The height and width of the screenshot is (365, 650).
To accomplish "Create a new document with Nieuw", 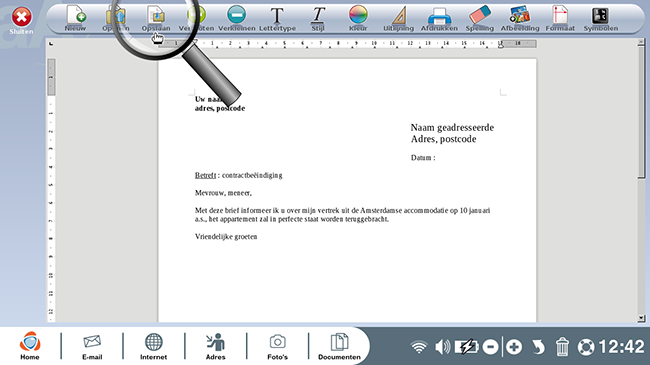I will (75, 19).
